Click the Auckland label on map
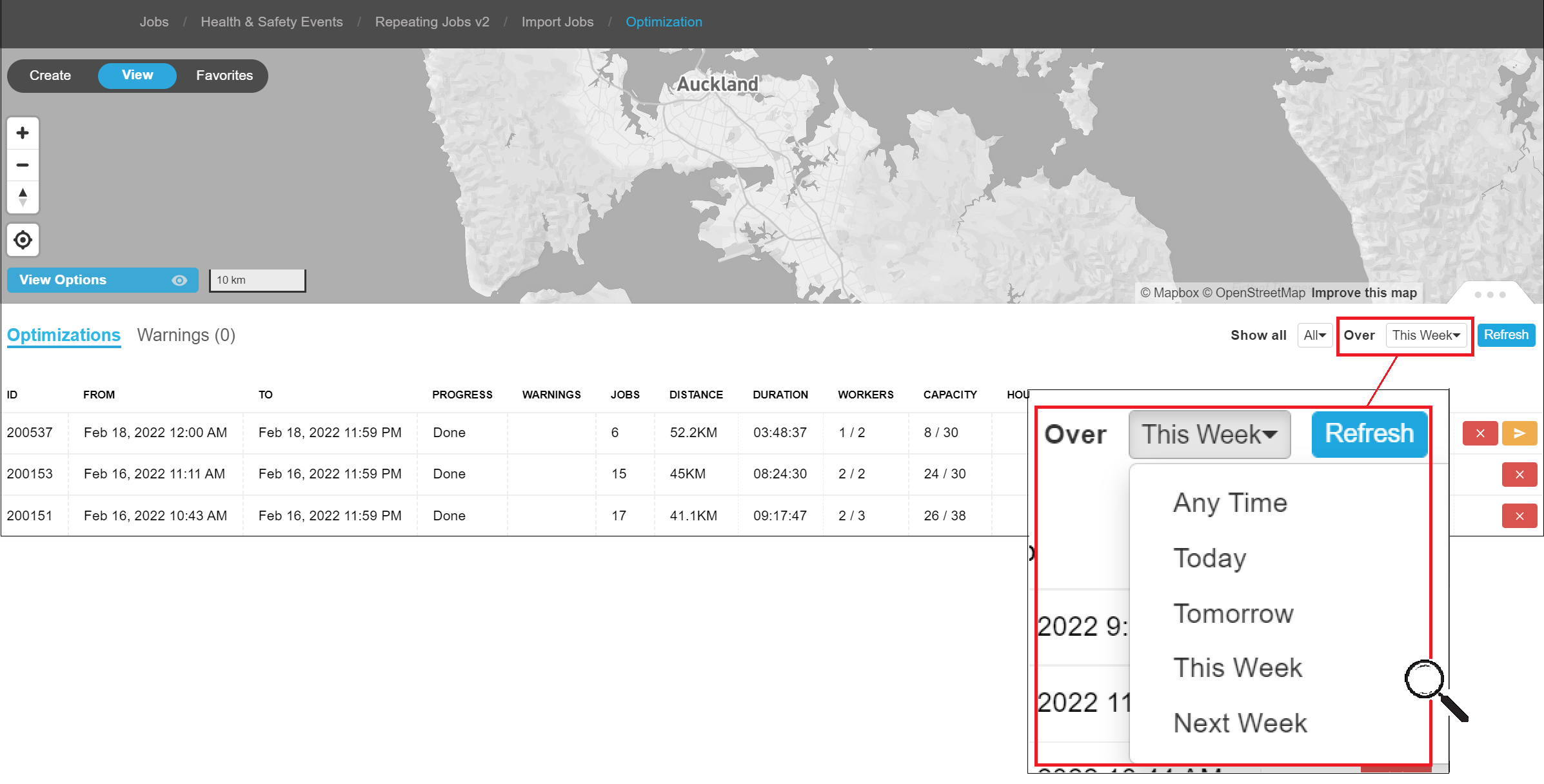The height and width of the screenshot is (784, 1544). tap(717, 84)
